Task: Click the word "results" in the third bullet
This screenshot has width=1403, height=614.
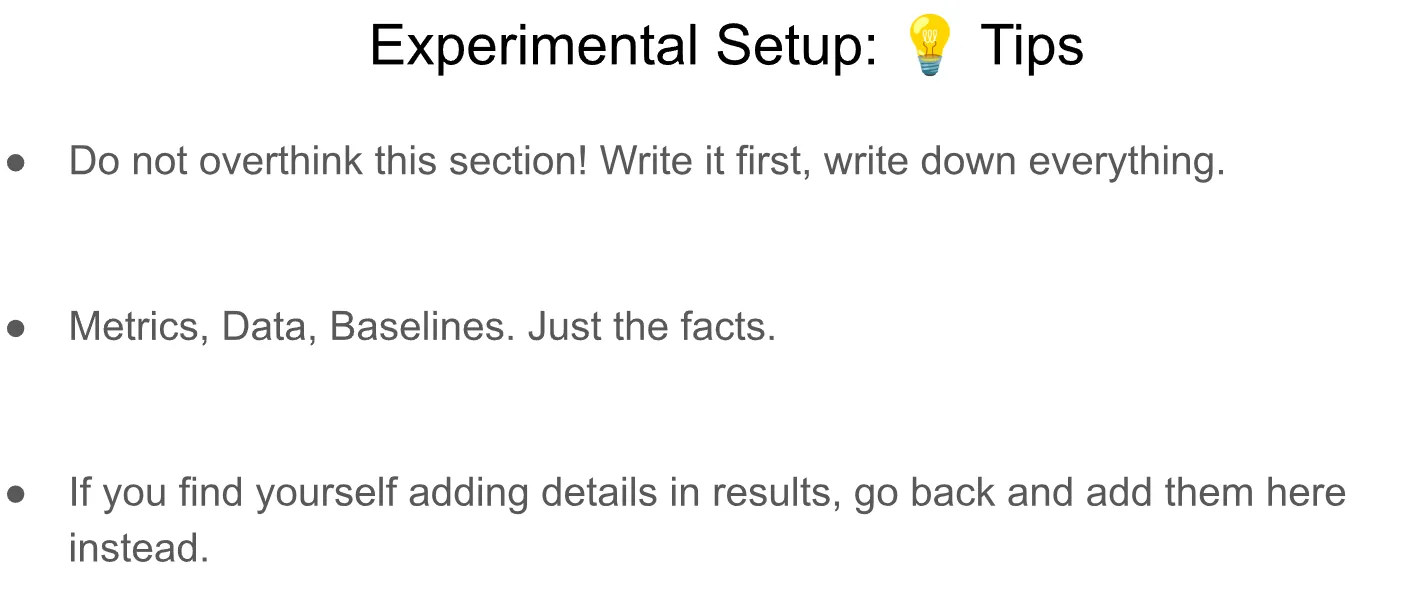Action: point(769,493)
